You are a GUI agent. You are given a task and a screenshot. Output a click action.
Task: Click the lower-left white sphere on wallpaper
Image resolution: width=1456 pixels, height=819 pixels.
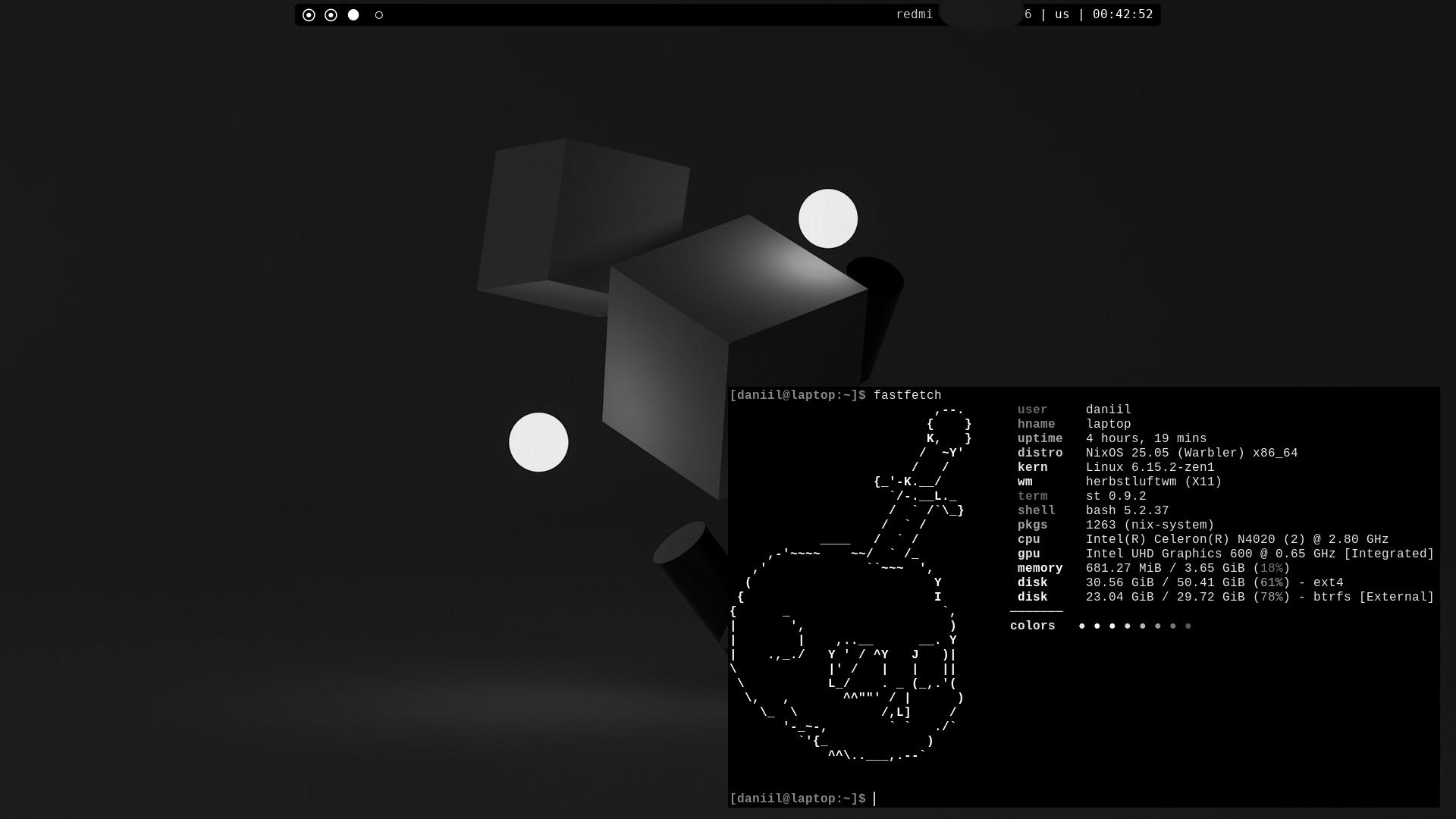pos(538,442)
